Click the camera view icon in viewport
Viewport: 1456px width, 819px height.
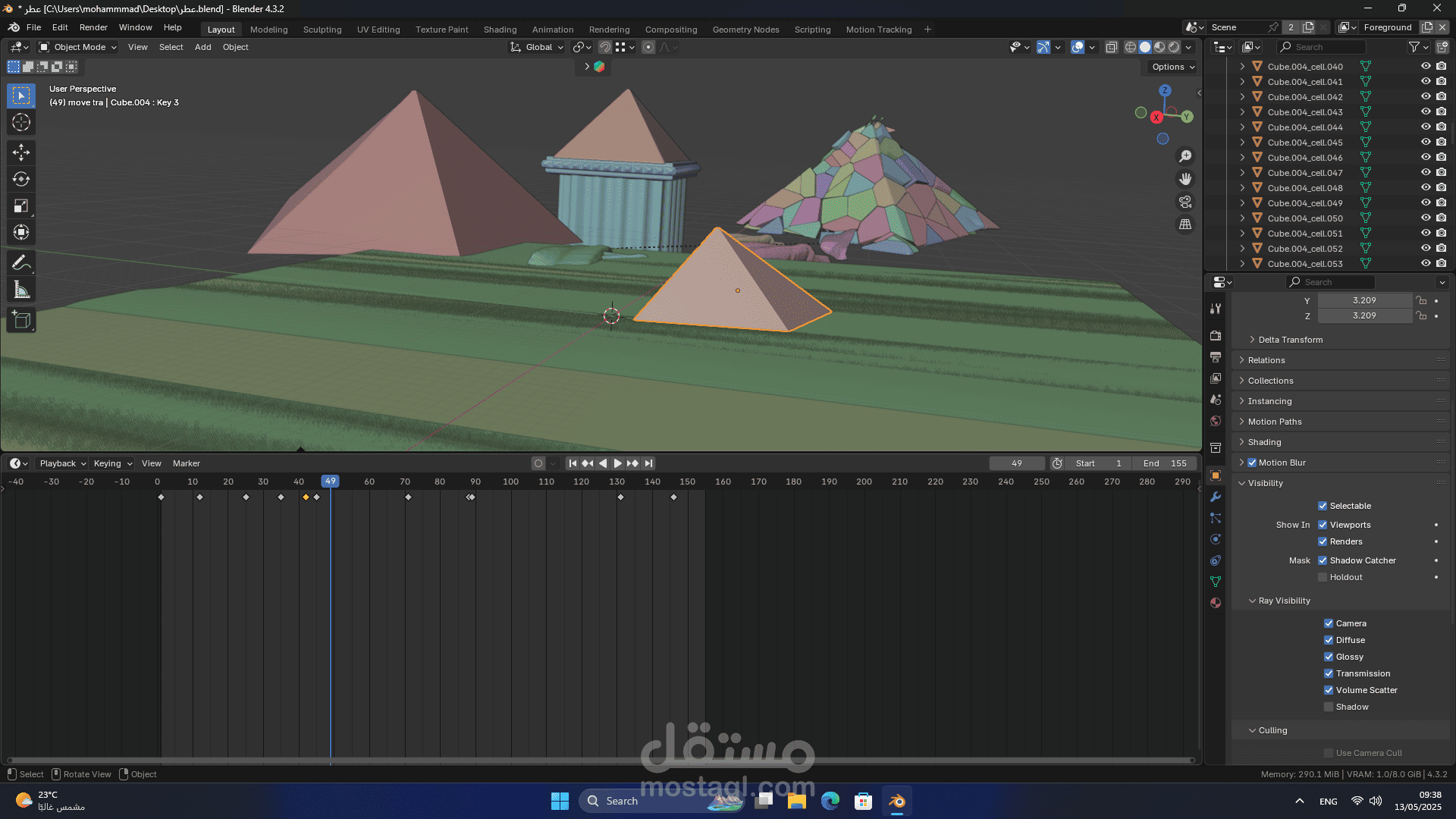coord(1185,202)
